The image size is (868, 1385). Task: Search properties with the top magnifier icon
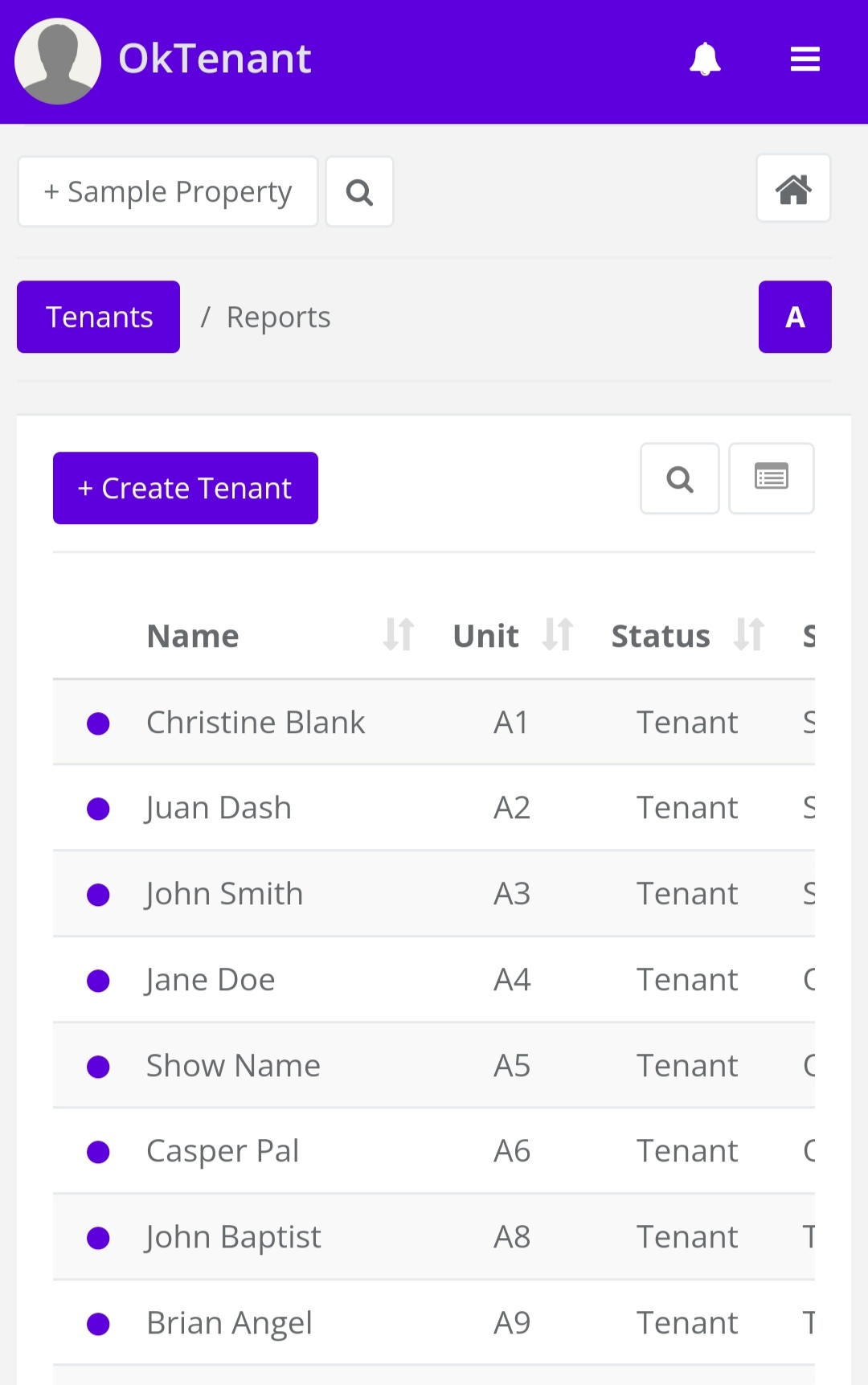click(359, 192)
